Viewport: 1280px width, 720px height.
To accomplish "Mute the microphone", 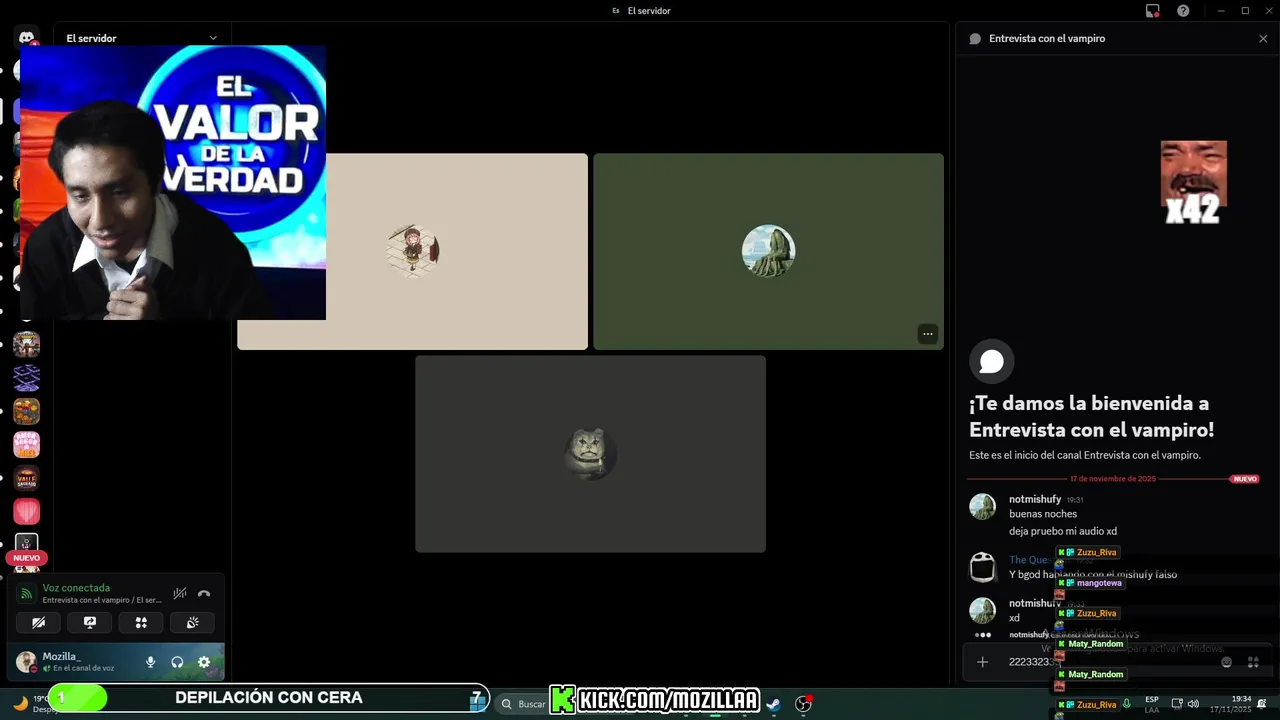I will (x=151, y=662).
